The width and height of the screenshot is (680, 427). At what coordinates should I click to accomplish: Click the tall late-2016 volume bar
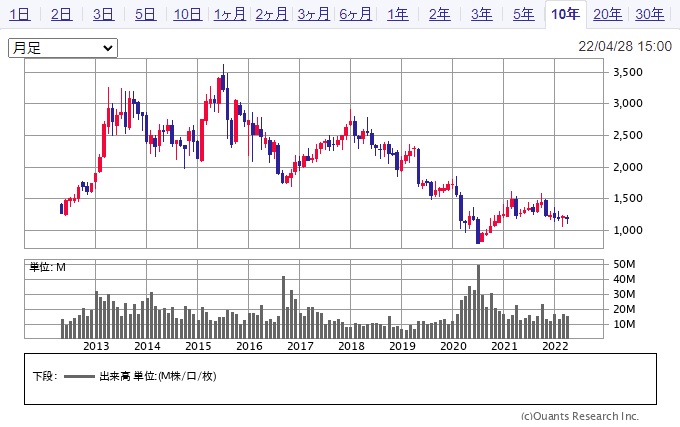click(284, 307)
